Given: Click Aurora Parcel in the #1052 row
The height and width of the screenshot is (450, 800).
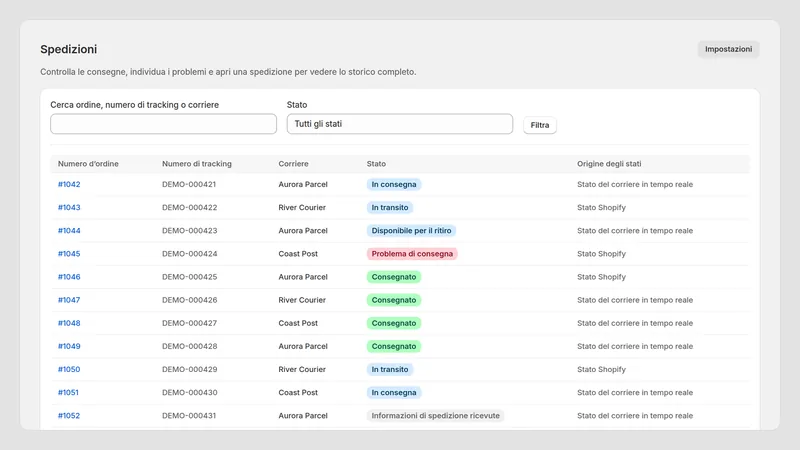Looking at the screenshot, I should click(303, 415).
